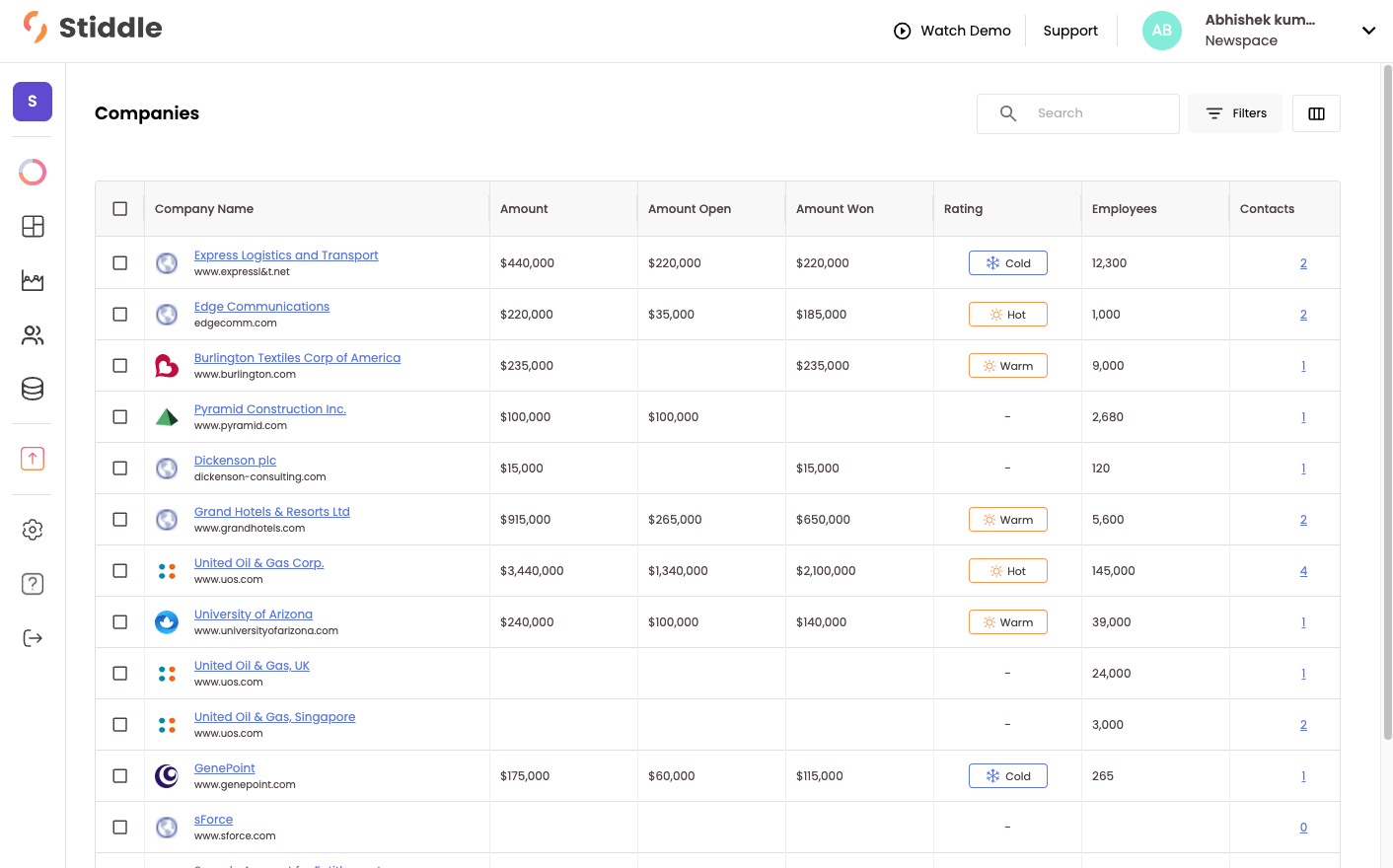Screen dimensions: 1393x868
Task: Check the box for GenePoint row
Action: click(120, 776)
